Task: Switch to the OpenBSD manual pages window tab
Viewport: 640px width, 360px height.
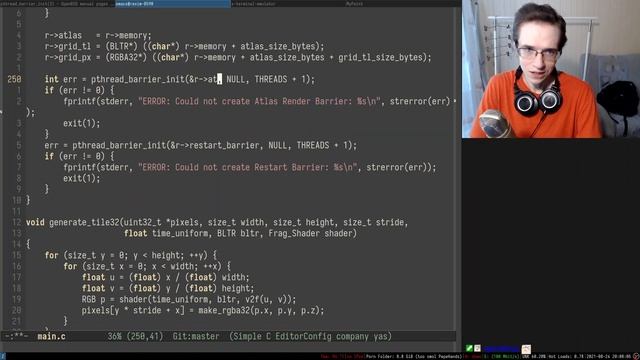Action: (x=57, y=4)
